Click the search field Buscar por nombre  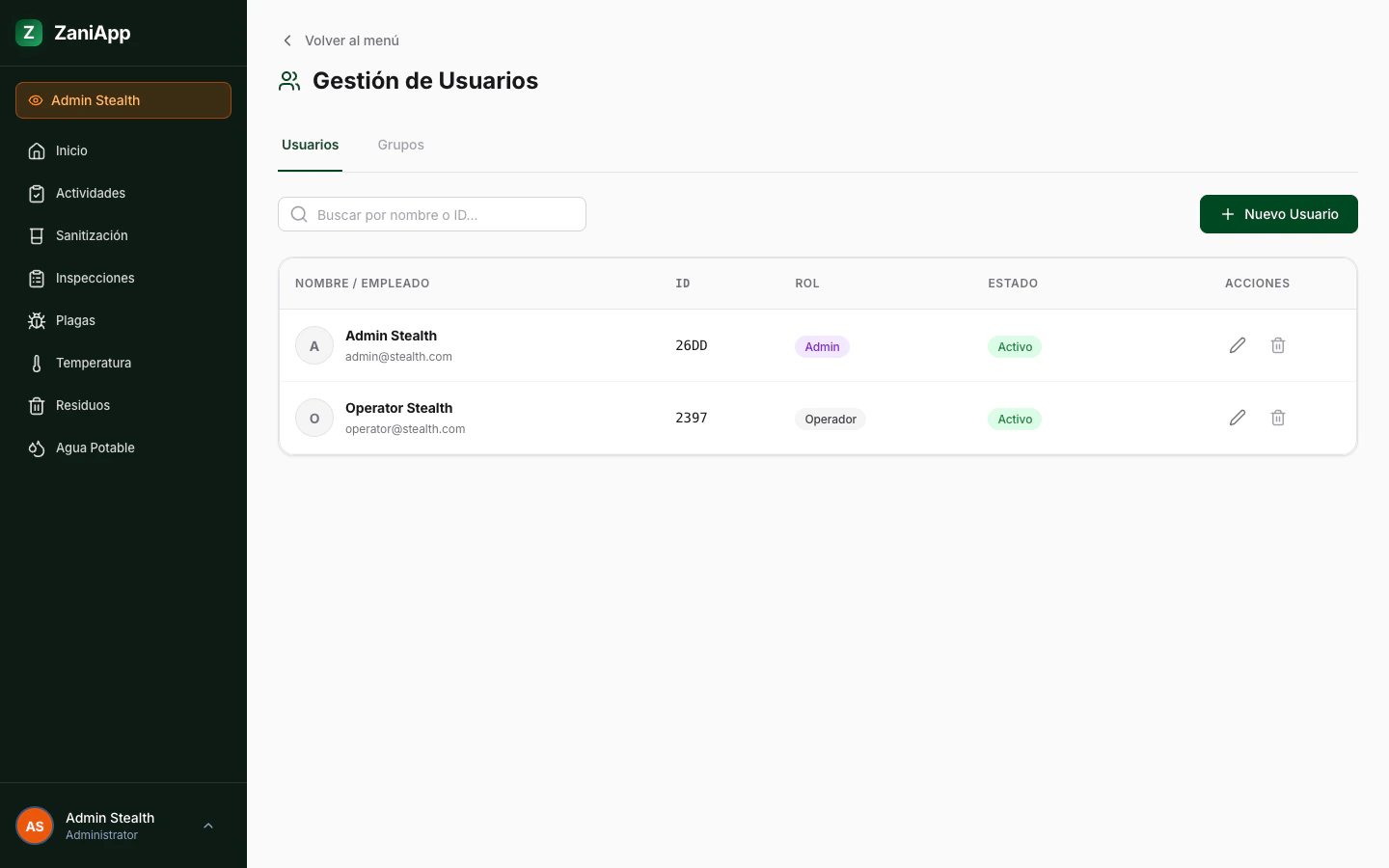tap(432, 214)
